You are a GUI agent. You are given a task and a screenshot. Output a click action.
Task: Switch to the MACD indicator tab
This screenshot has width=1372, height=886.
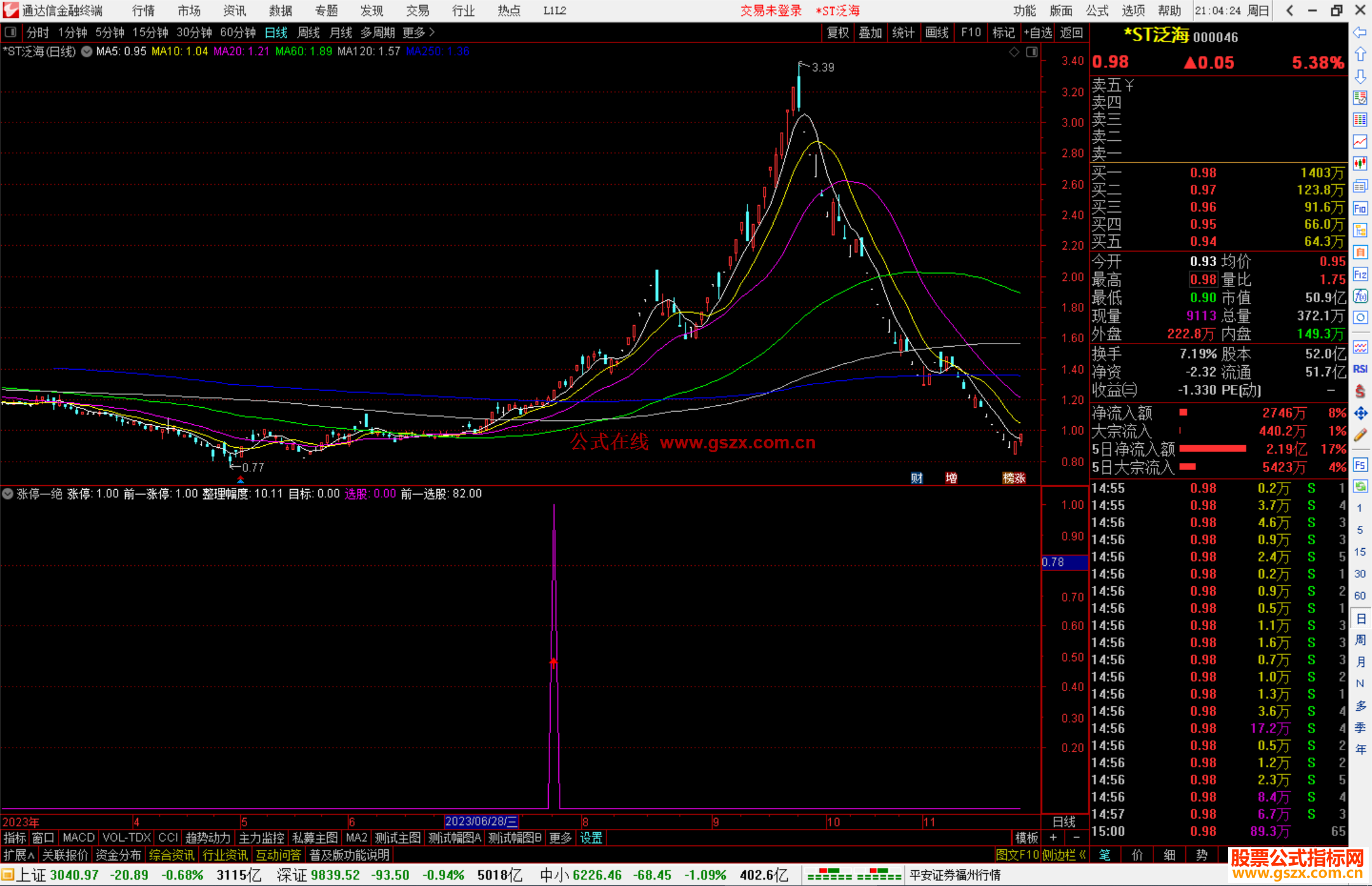[x=78, y=838]
